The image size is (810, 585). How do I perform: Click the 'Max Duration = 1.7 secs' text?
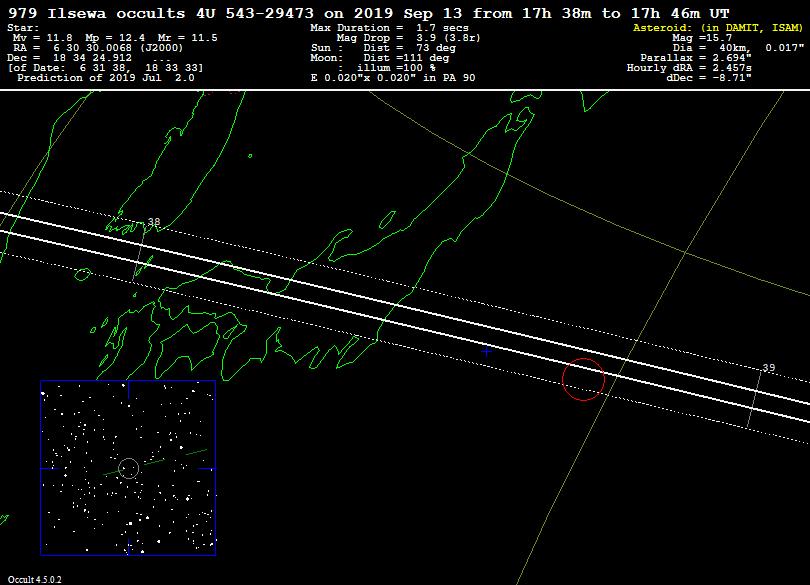click(389, 28)
